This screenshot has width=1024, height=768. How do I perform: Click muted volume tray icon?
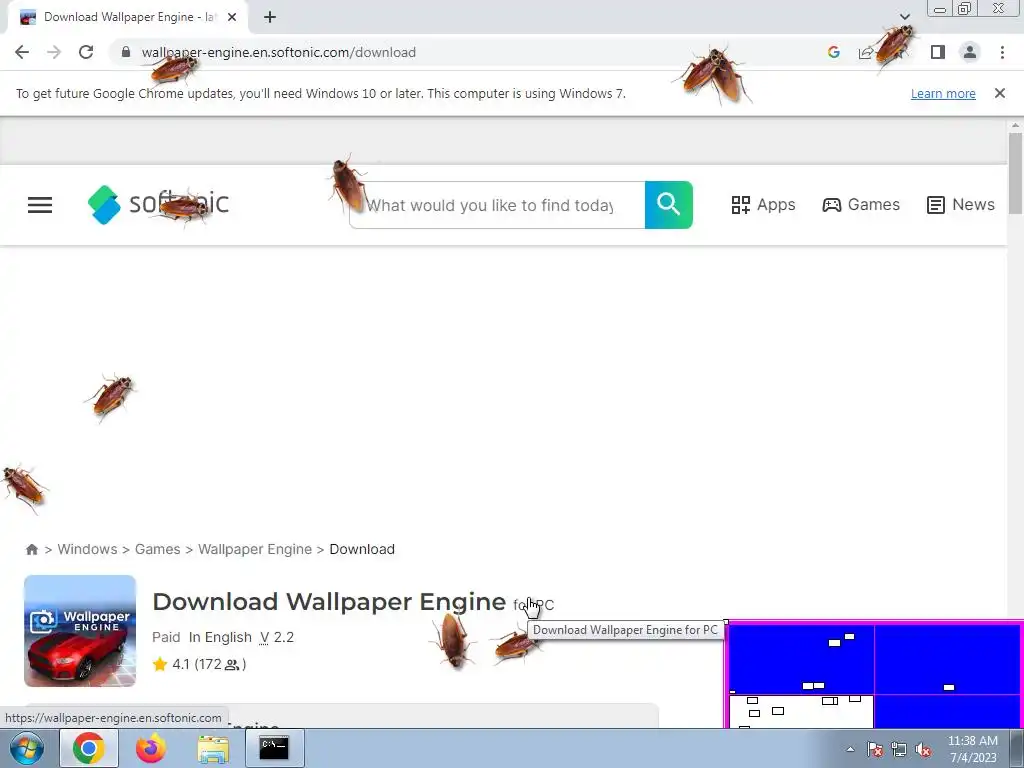click(x=923, y=749)
